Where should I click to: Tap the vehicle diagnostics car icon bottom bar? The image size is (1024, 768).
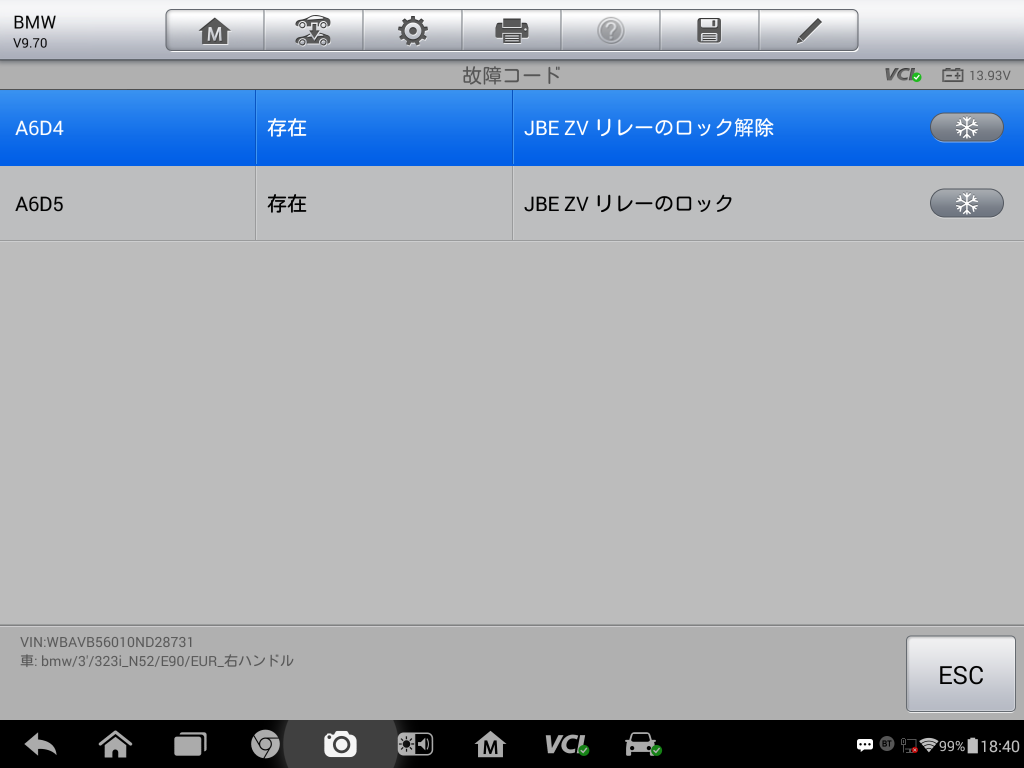(x=643, y=744)
